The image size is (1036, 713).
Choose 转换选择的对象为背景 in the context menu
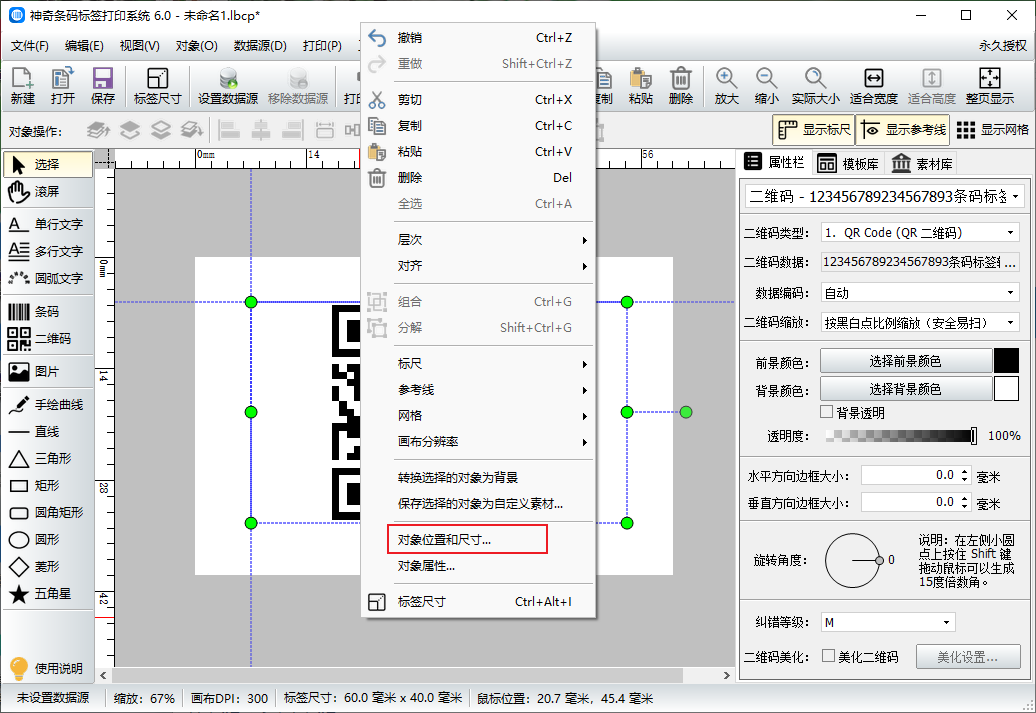pyautogui.click(x=478, y=478)
